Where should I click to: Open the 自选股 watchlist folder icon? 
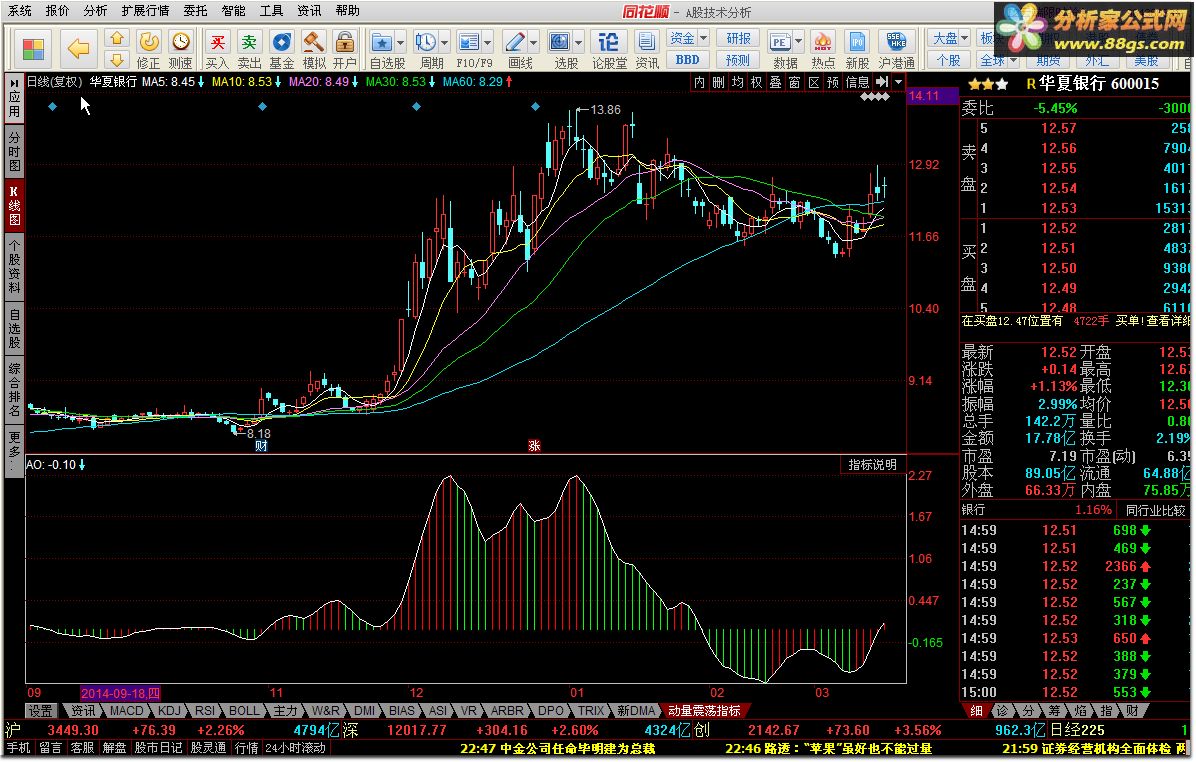(x=381, y=42)
